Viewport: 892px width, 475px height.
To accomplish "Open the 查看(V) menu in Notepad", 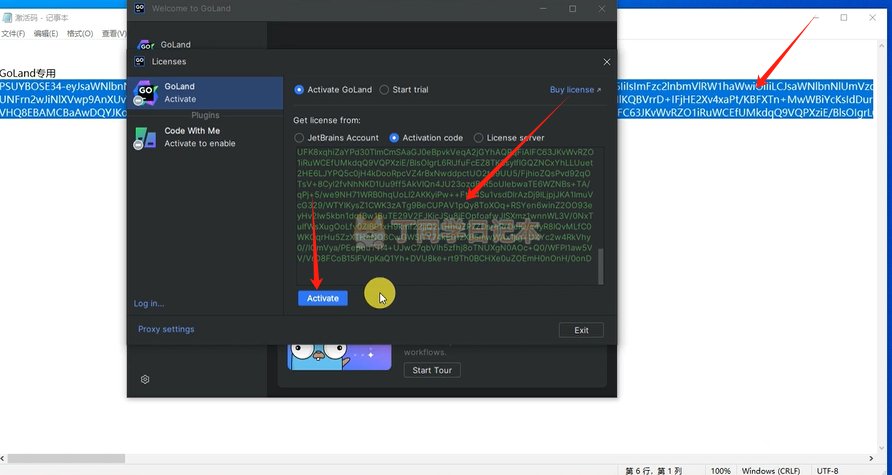I will pyautogui.click(x=114, y=34).
